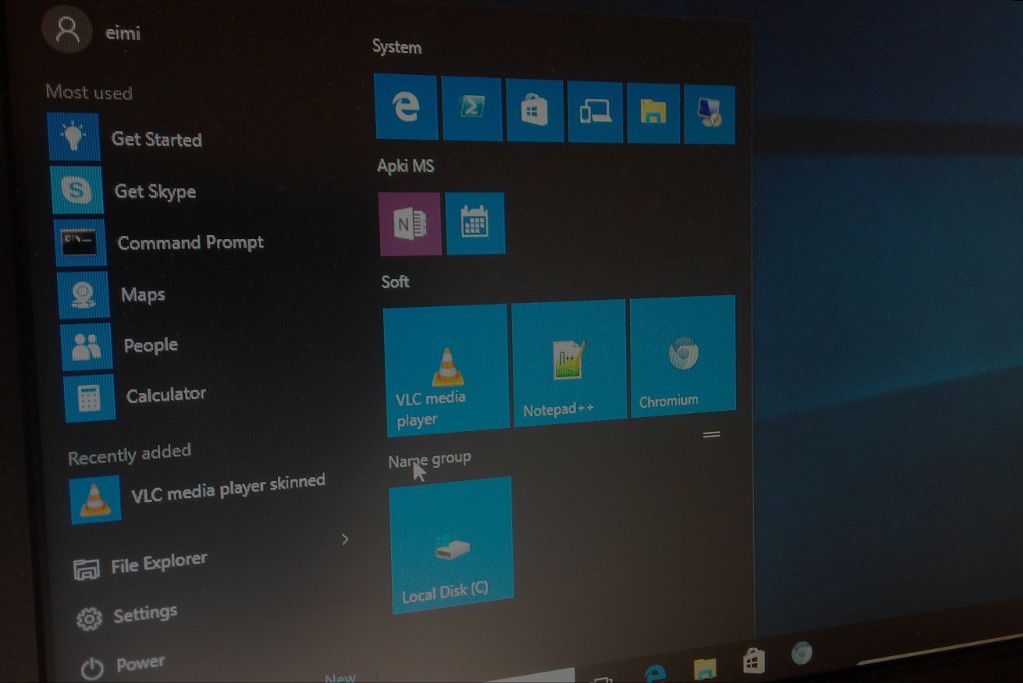This screenshot has height=683, width=1023.
Task: Click the Soft group heading
Action: click(395, 282)
